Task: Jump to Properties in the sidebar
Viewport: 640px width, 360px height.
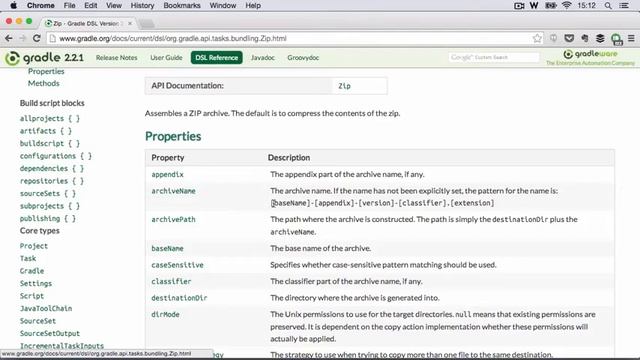Action: click(x=46, y=71)
